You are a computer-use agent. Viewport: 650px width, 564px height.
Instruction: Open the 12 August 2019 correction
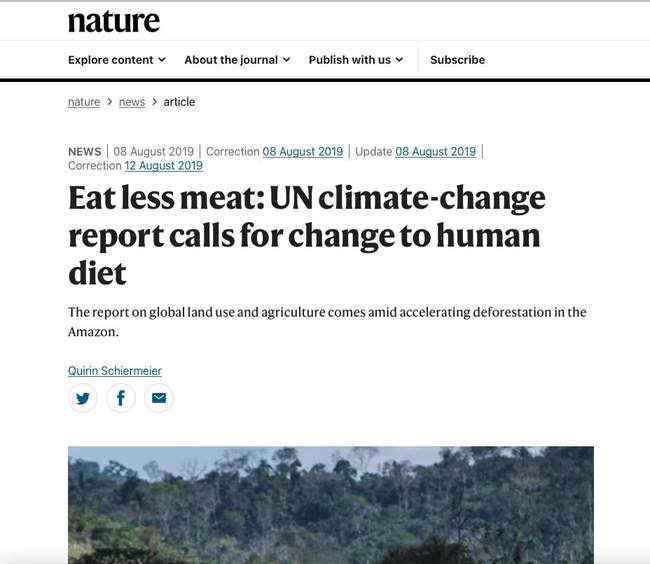pos(163,166)
